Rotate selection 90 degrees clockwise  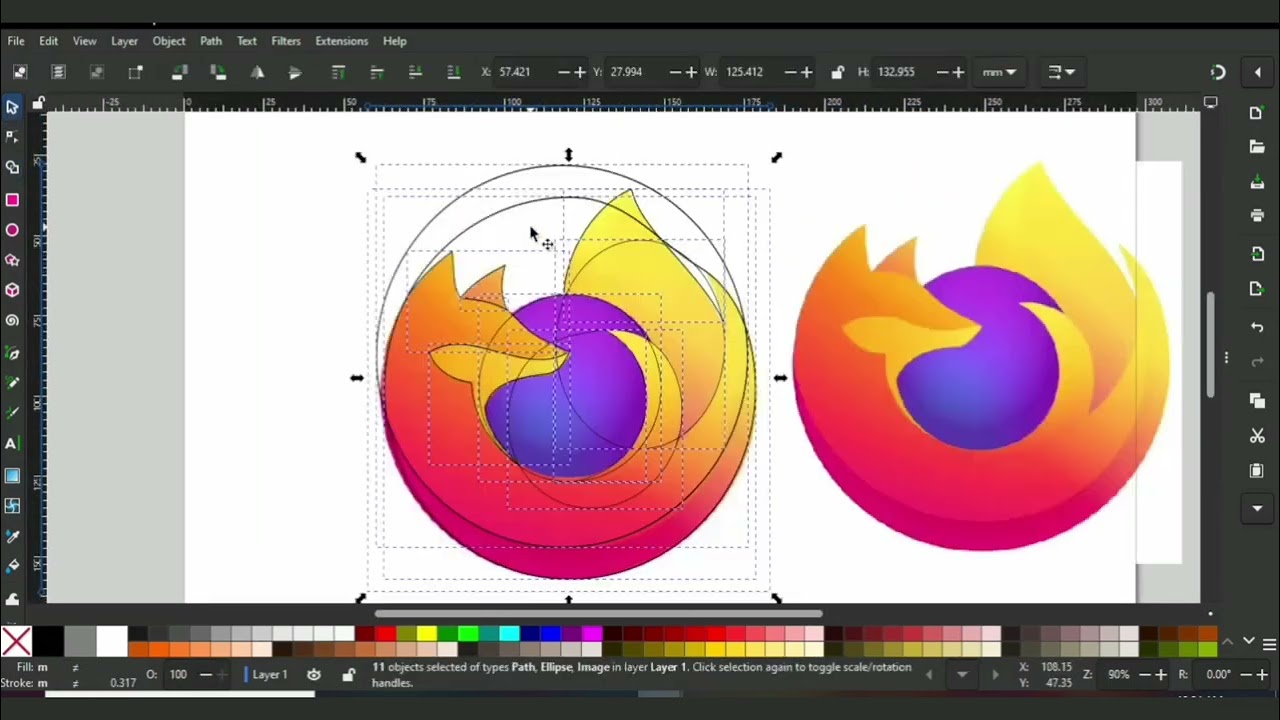pyautogui.click(x=218, y=72)
